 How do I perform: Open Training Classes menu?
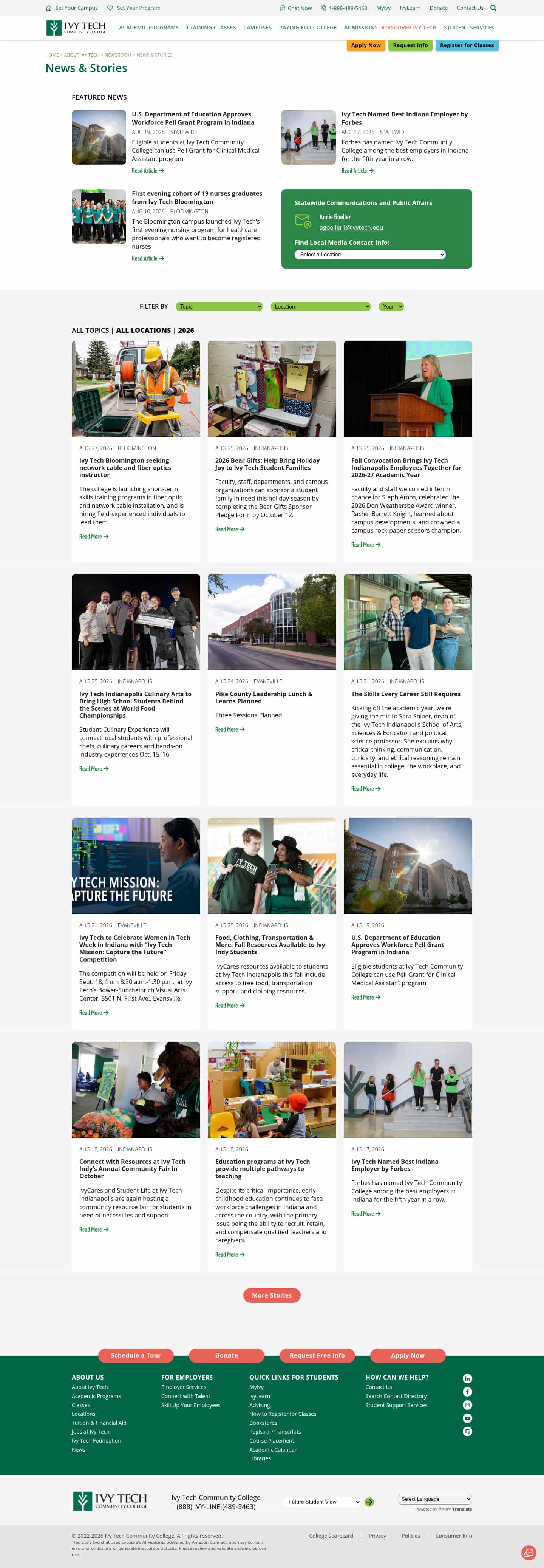pyautogui.click(x=211, y=28)
